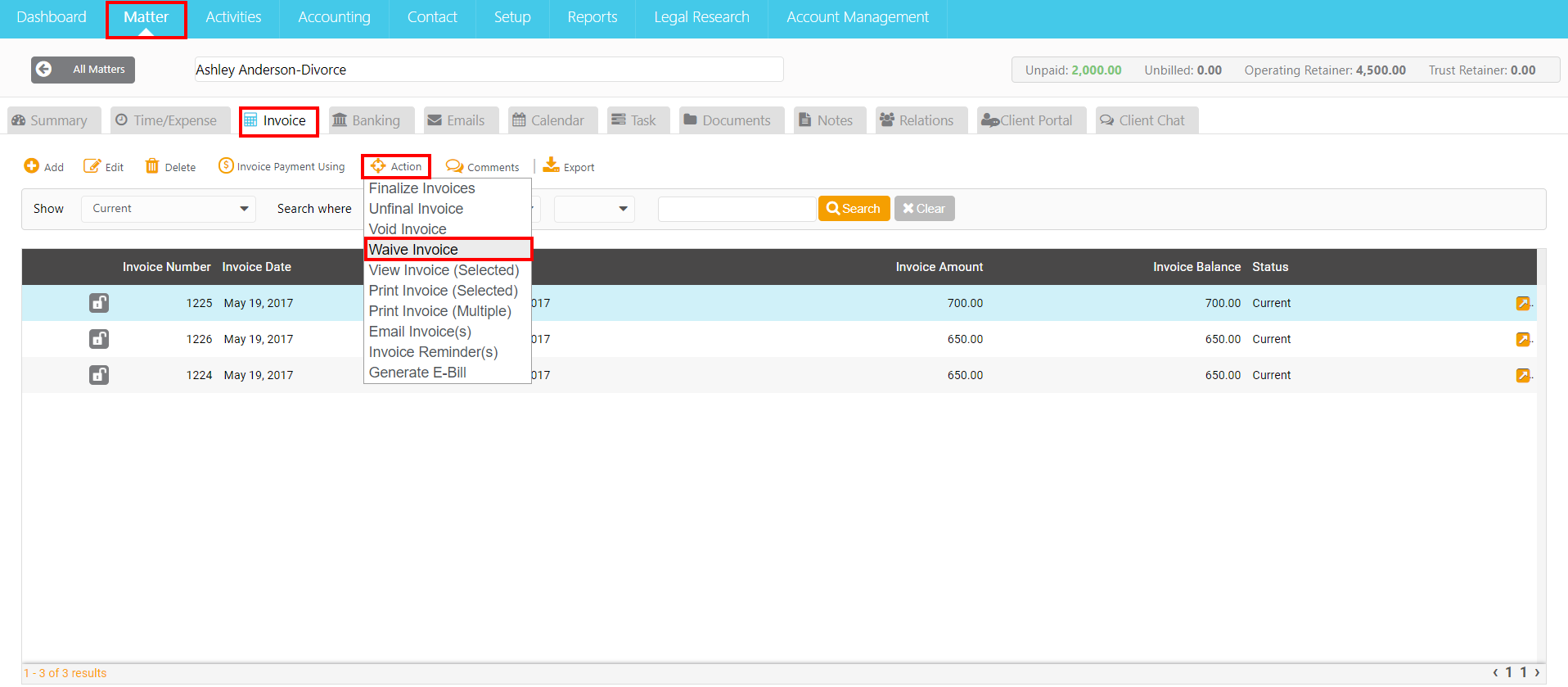Switch to the Notes tab
Image resolution: width=1568 pixels, height=687 pixels.
coord(830,120)
